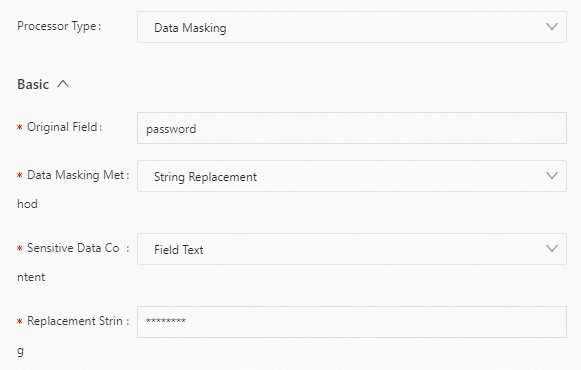Click the Sensitive Data Content label
The height and width of the screenshot is (370, 581).
(x=73, y=262)
